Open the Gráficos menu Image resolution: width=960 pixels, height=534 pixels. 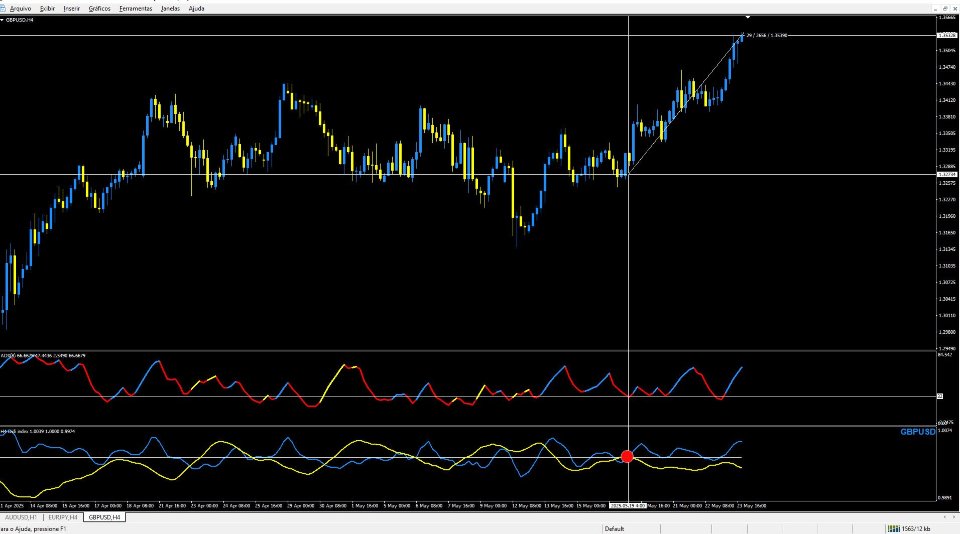tap(99, 9)
